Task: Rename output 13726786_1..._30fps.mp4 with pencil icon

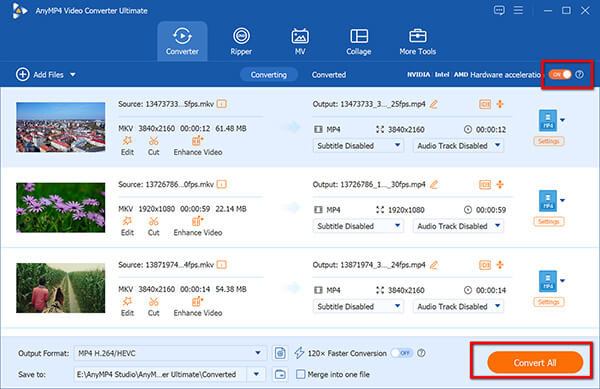Action: coord(434,184)
